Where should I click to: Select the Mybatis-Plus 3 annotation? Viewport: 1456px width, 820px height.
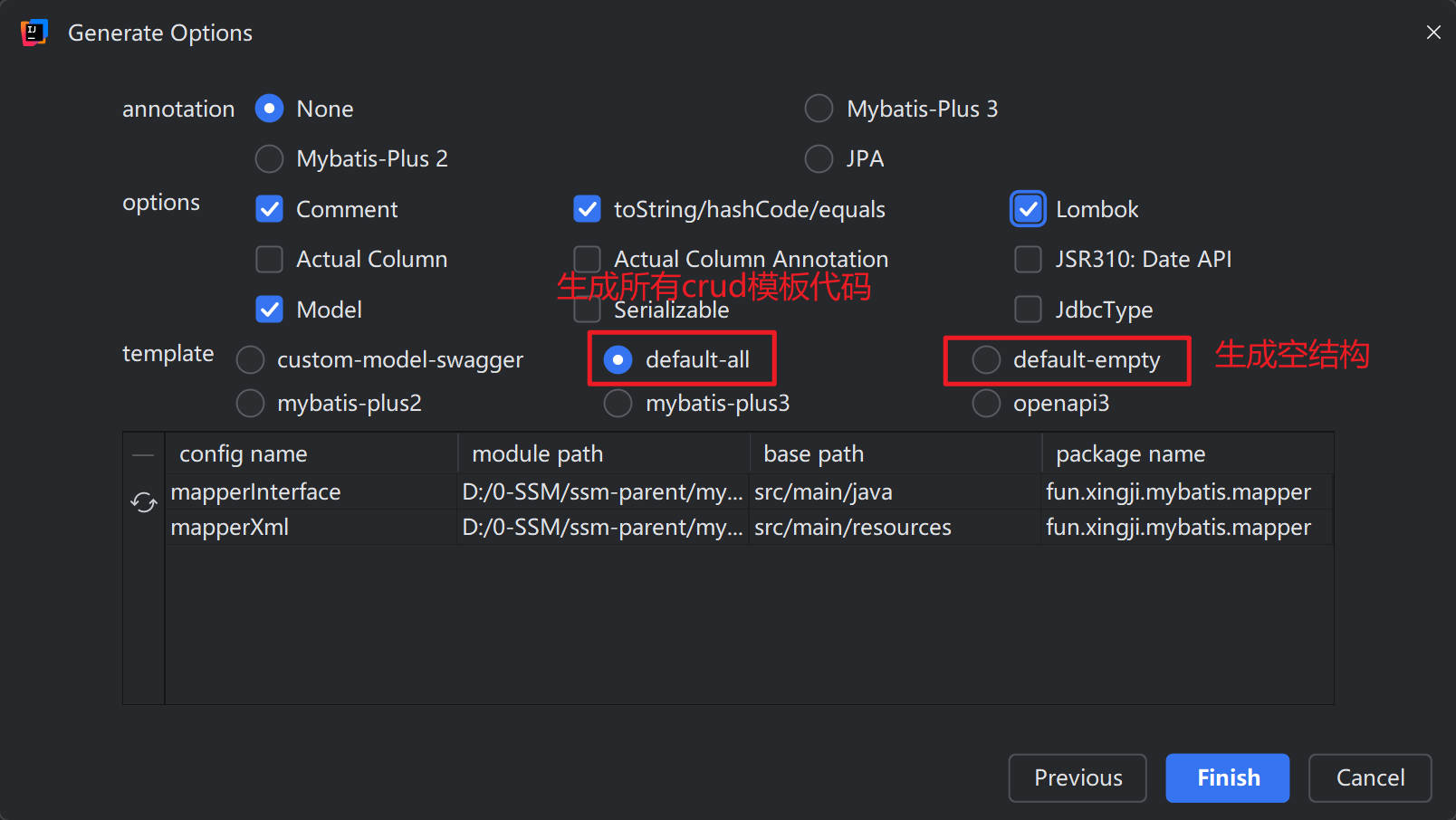(819, 109)
